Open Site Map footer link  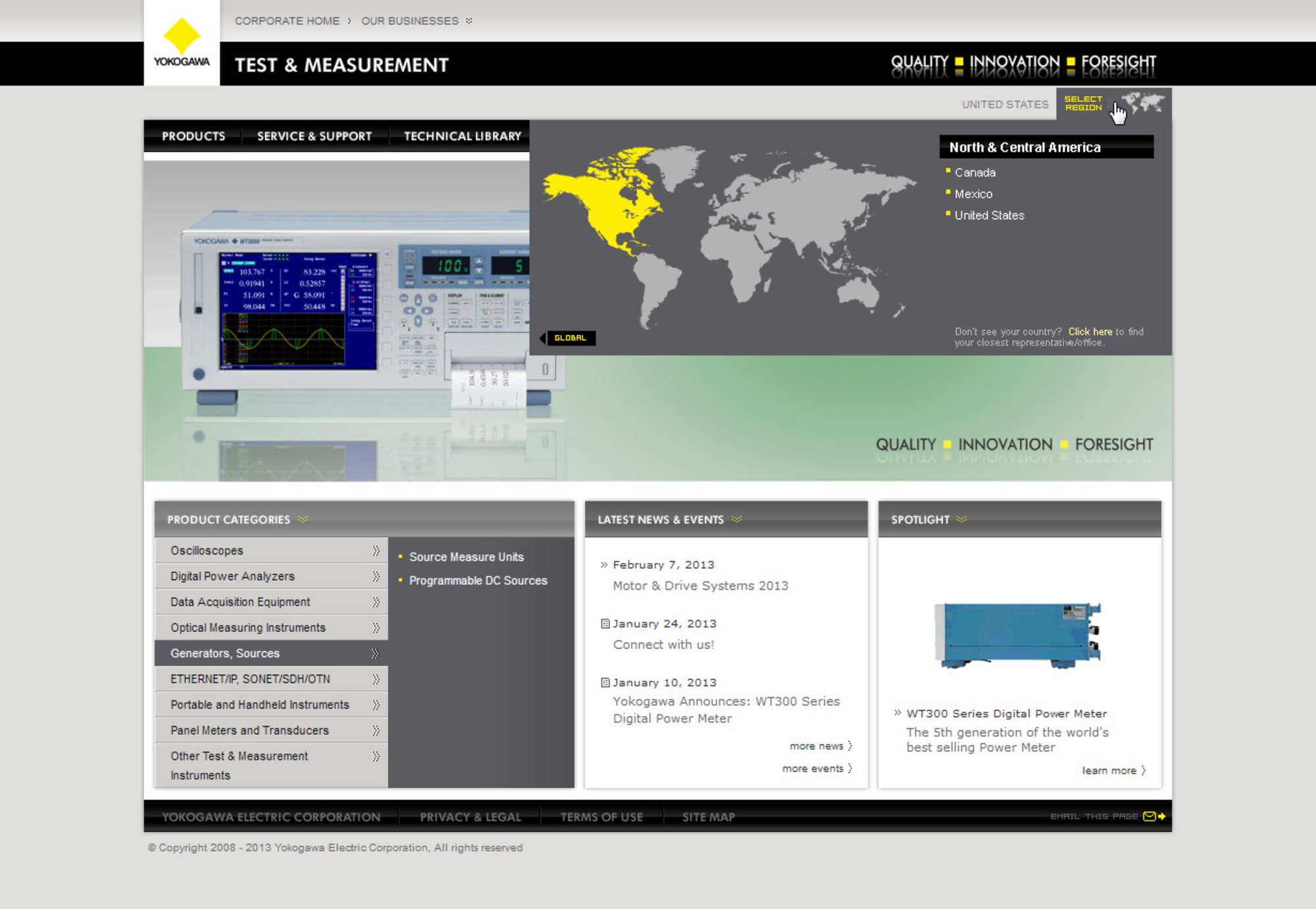tap(708, 817)
